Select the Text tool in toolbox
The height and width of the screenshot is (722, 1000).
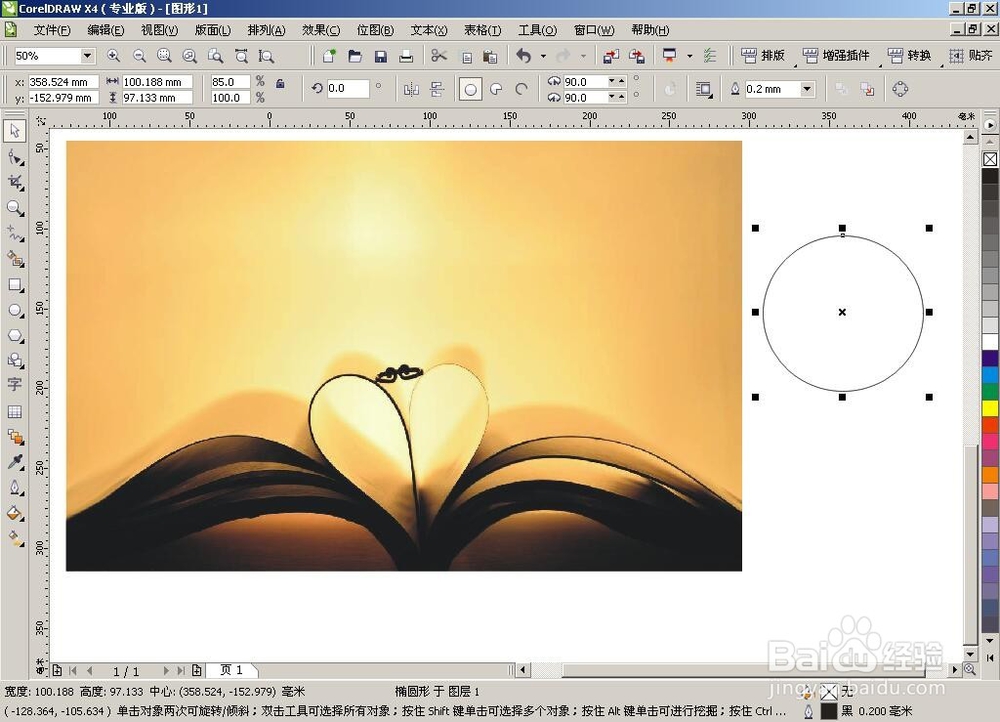(14, 385)
